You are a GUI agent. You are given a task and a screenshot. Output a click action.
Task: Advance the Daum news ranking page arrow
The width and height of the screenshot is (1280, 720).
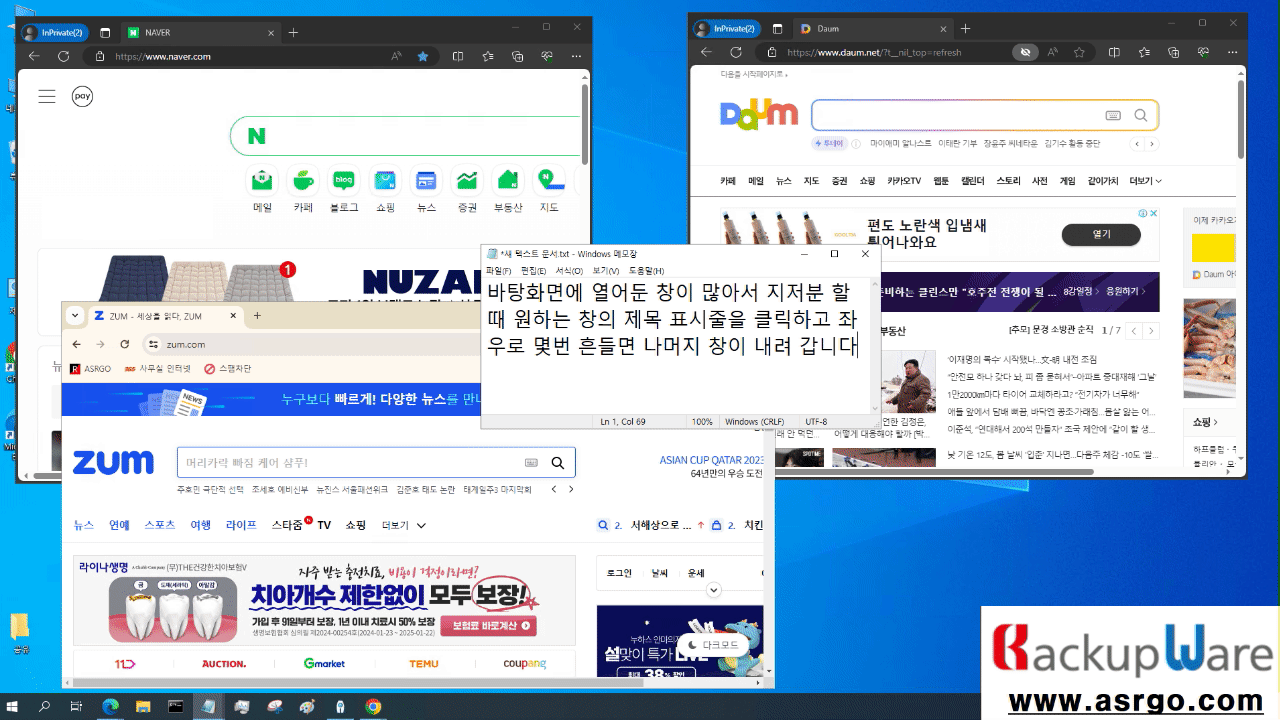1152,330
